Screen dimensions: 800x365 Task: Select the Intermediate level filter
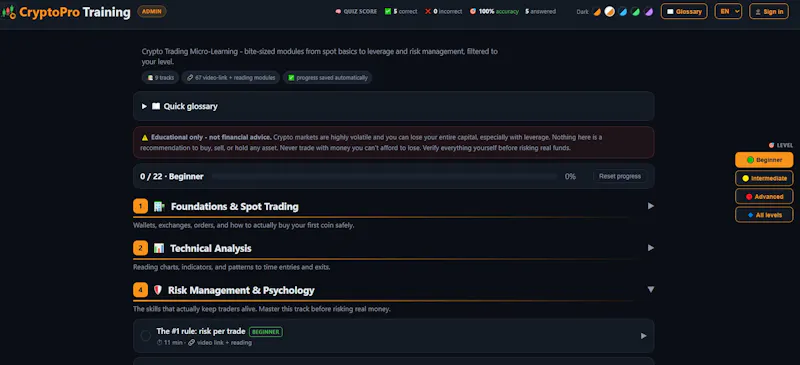pos(764,178)
